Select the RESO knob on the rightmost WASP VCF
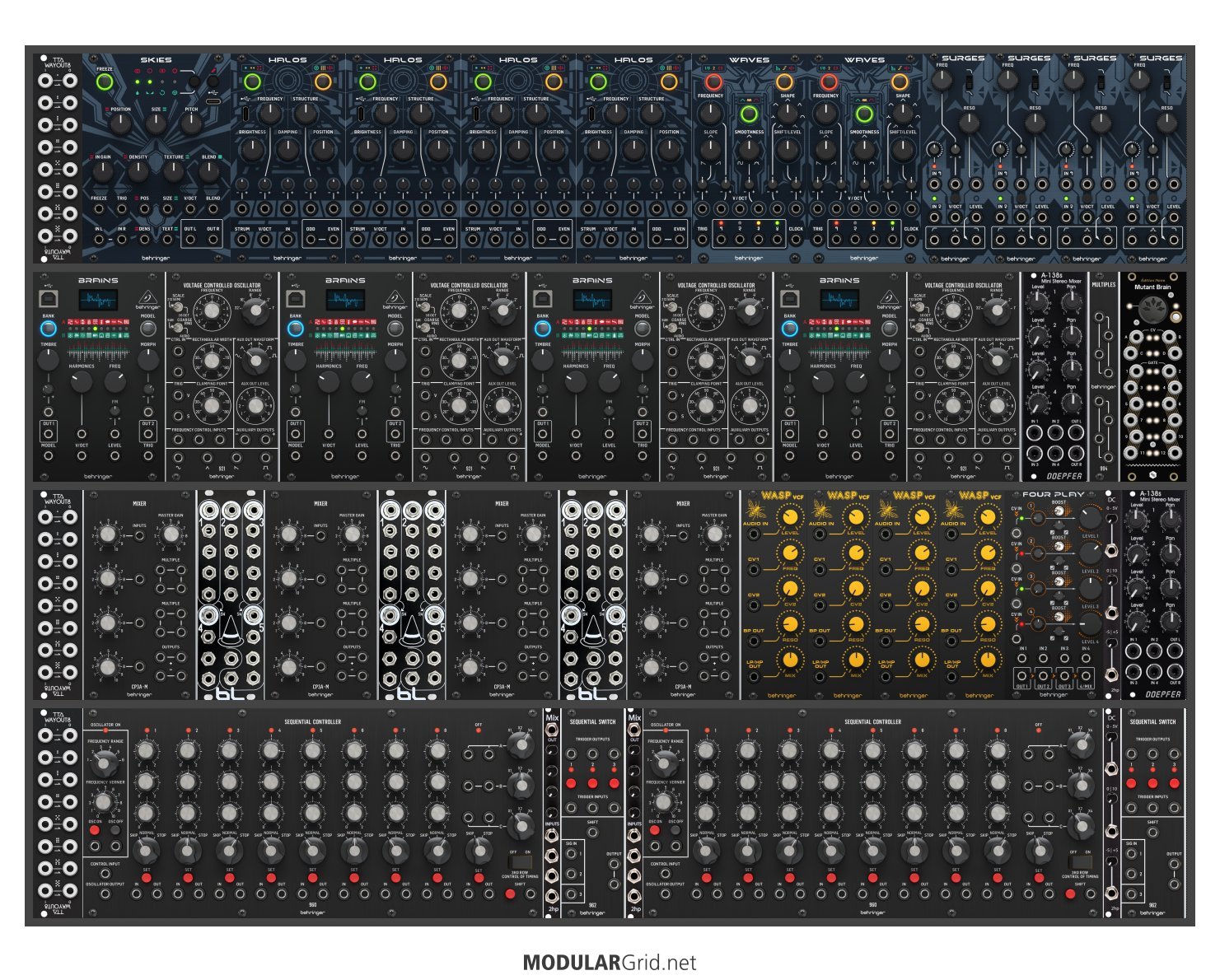 988,623
